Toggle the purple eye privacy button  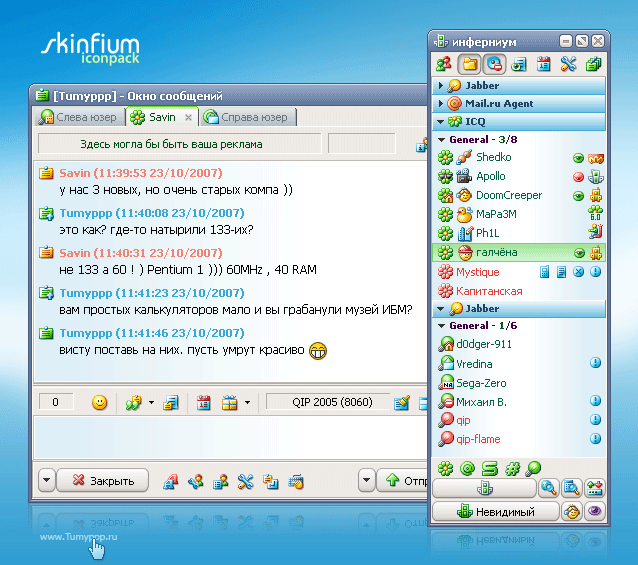click(595, 511)
